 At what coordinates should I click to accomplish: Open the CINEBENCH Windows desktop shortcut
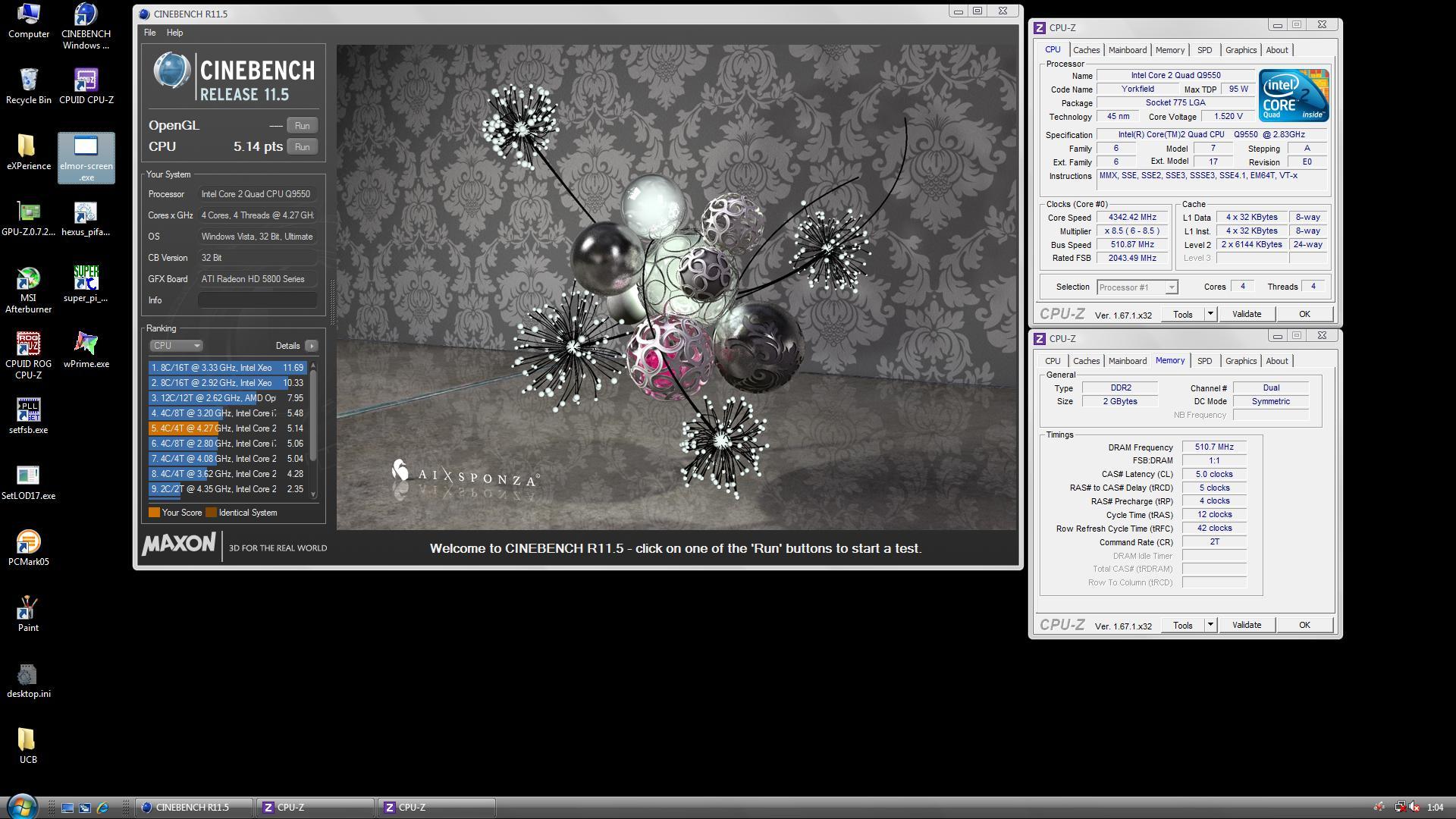click(86, 26)
